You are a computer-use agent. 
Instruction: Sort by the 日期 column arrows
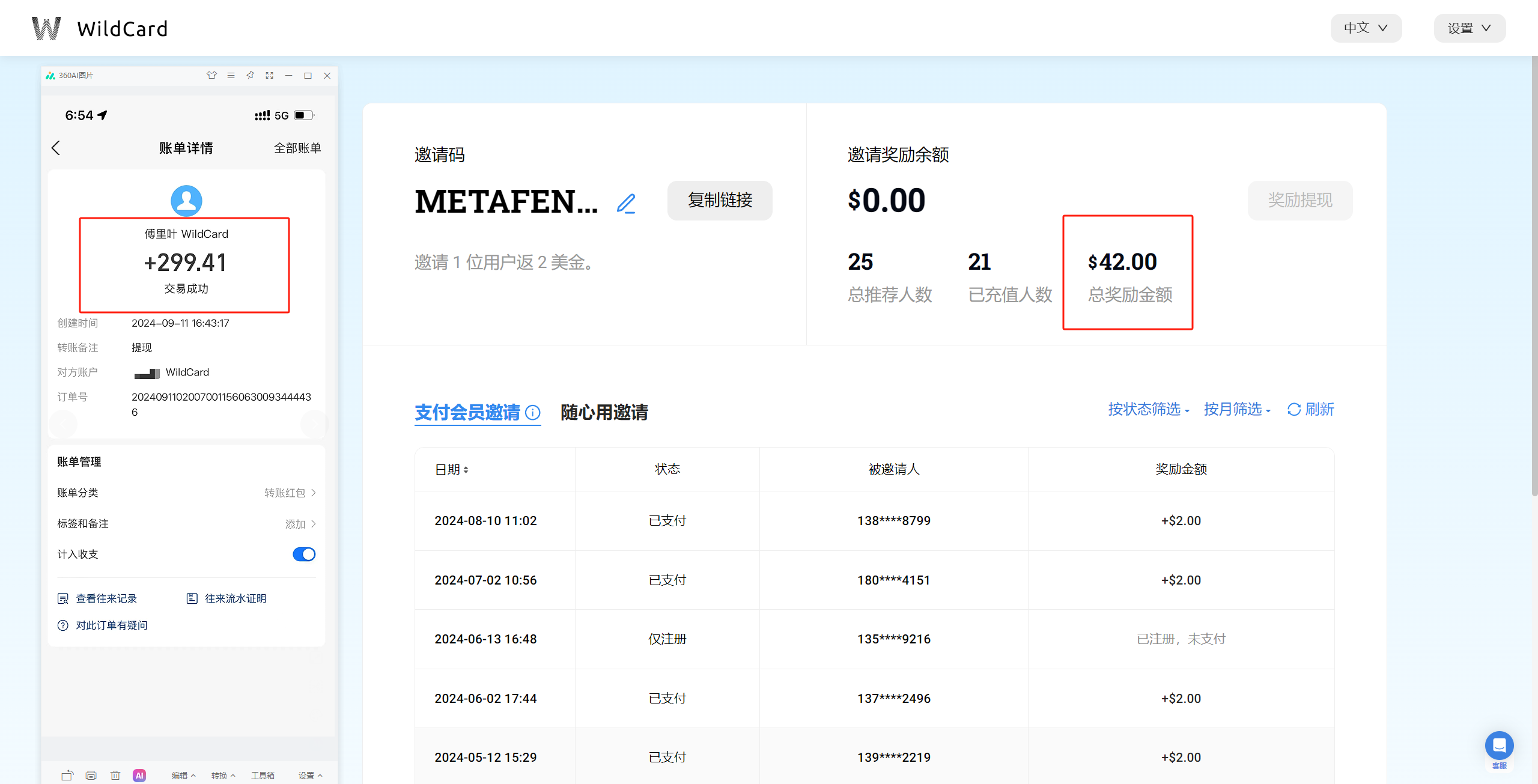(x=466, y=470)
